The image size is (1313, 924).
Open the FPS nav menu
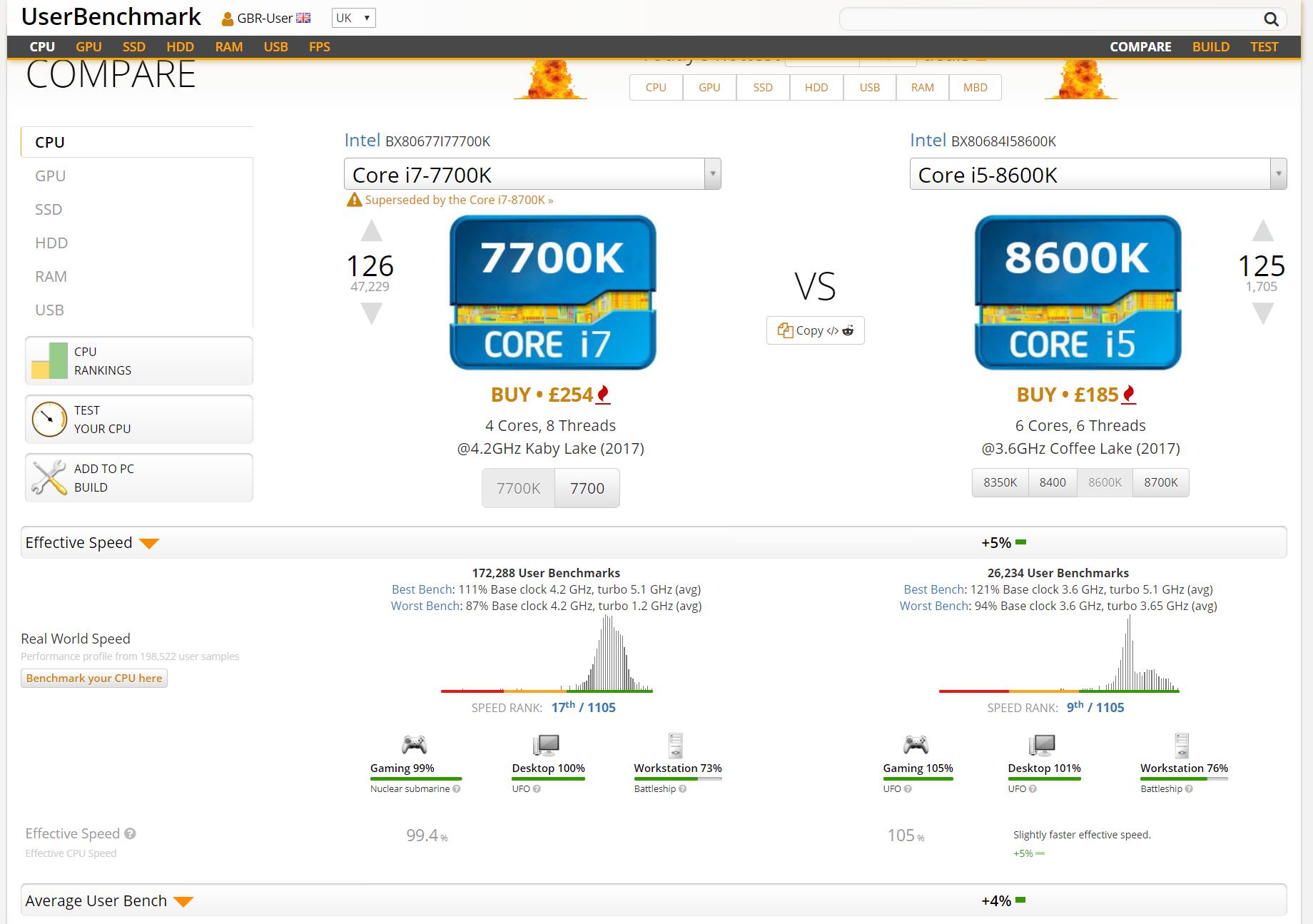pyautogui.click(x=320, y=47)
